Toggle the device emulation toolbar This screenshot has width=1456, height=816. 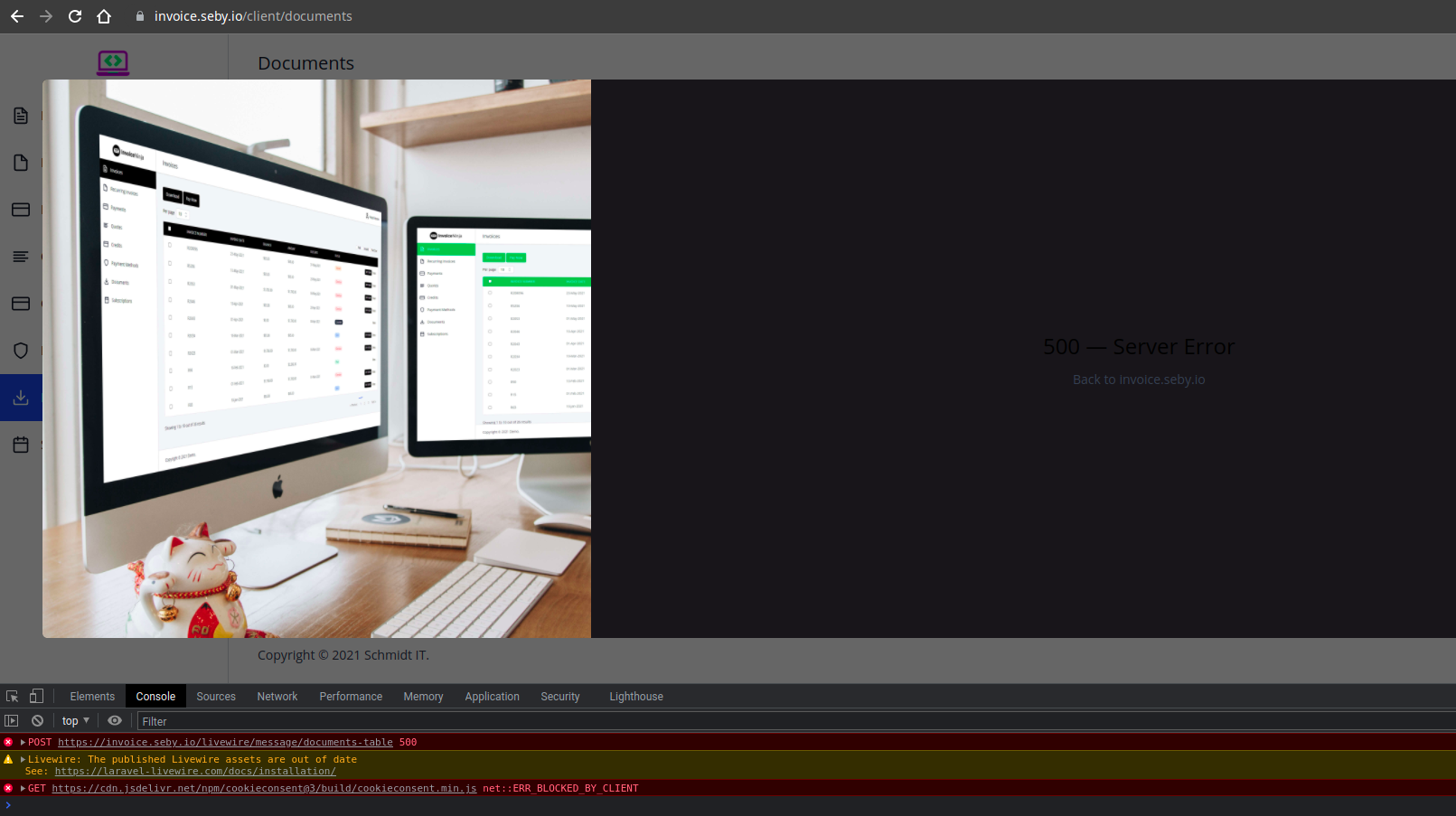[x=36, y=695]
